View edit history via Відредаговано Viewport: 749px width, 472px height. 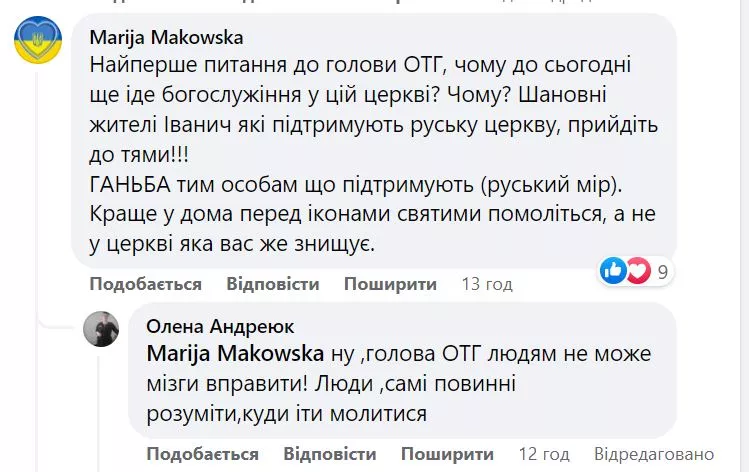654,452
